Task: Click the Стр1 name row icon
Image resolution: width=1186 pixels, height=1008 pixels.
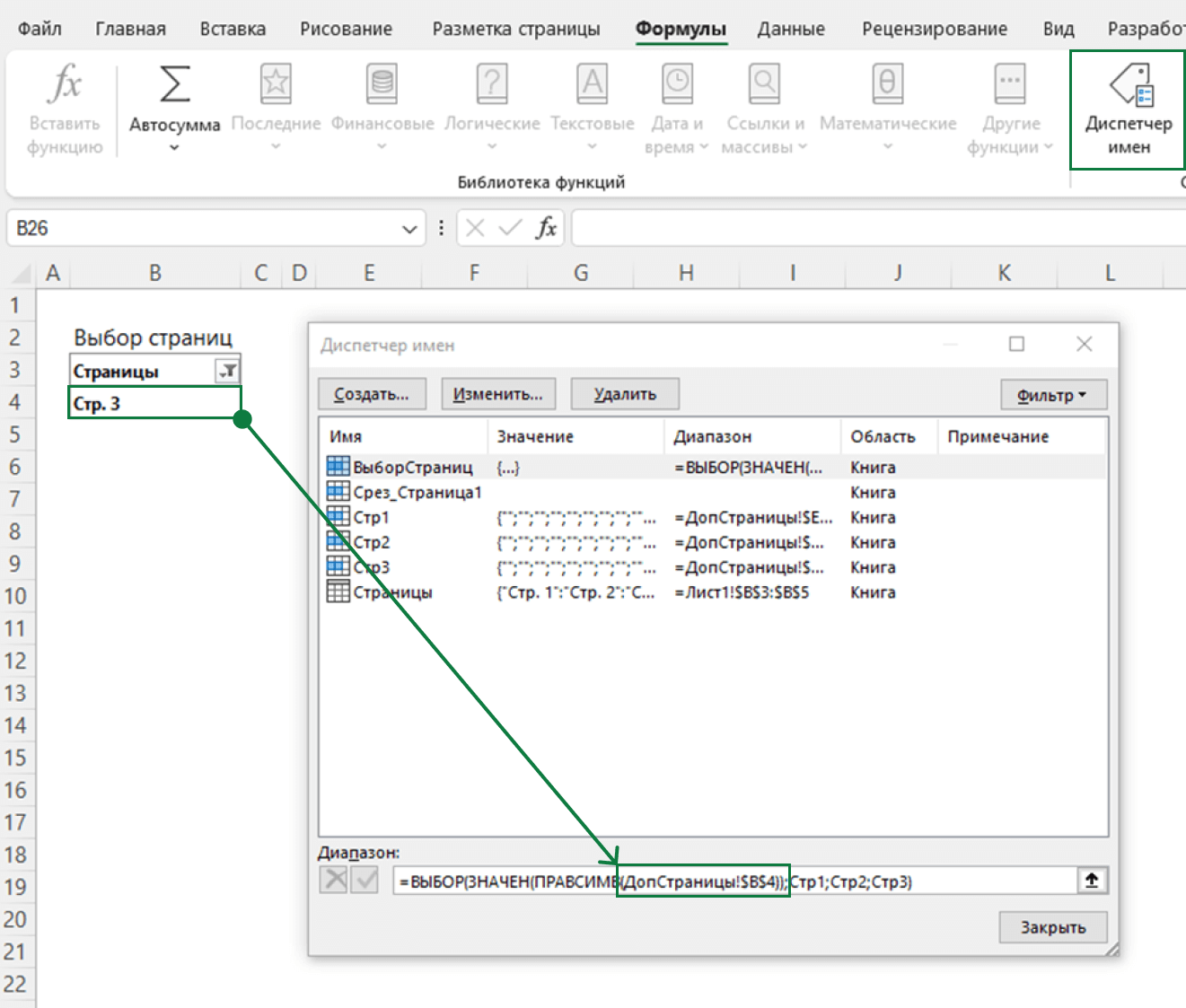Action: point(338,517)
